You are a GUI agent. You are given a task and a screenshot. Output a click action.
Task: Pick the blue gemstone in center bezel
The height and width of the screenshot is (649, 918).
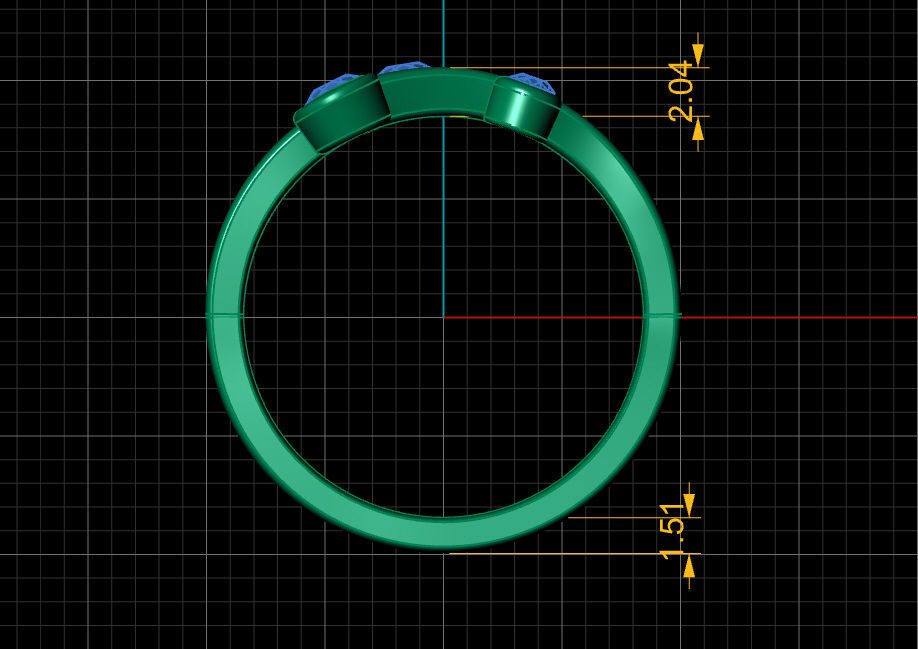click(404, 67)
